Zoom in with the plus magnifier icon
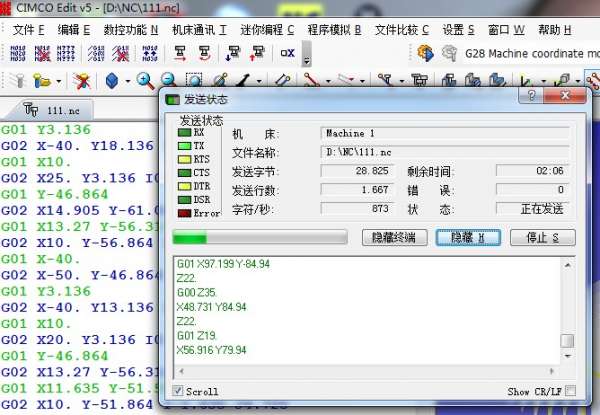This screenshot has height=415, width=600. click(x=145, y=81)
